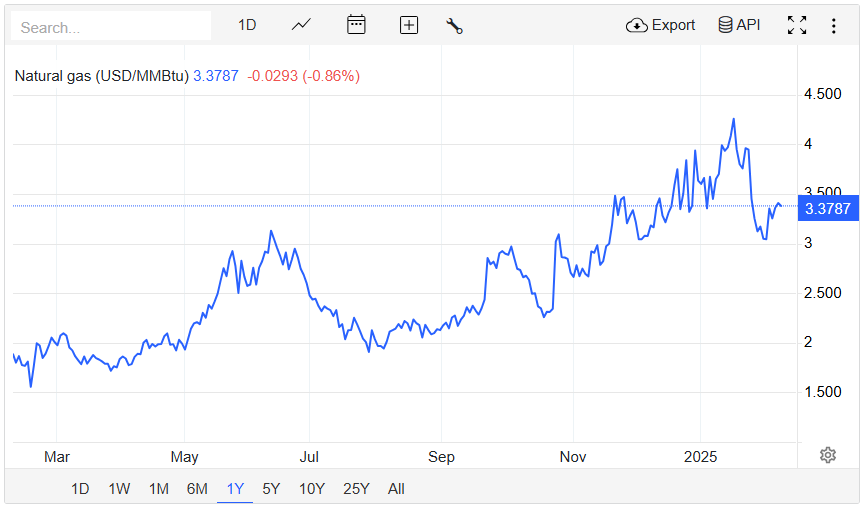Open the three-dot more options menu

[x=833, y=25]
